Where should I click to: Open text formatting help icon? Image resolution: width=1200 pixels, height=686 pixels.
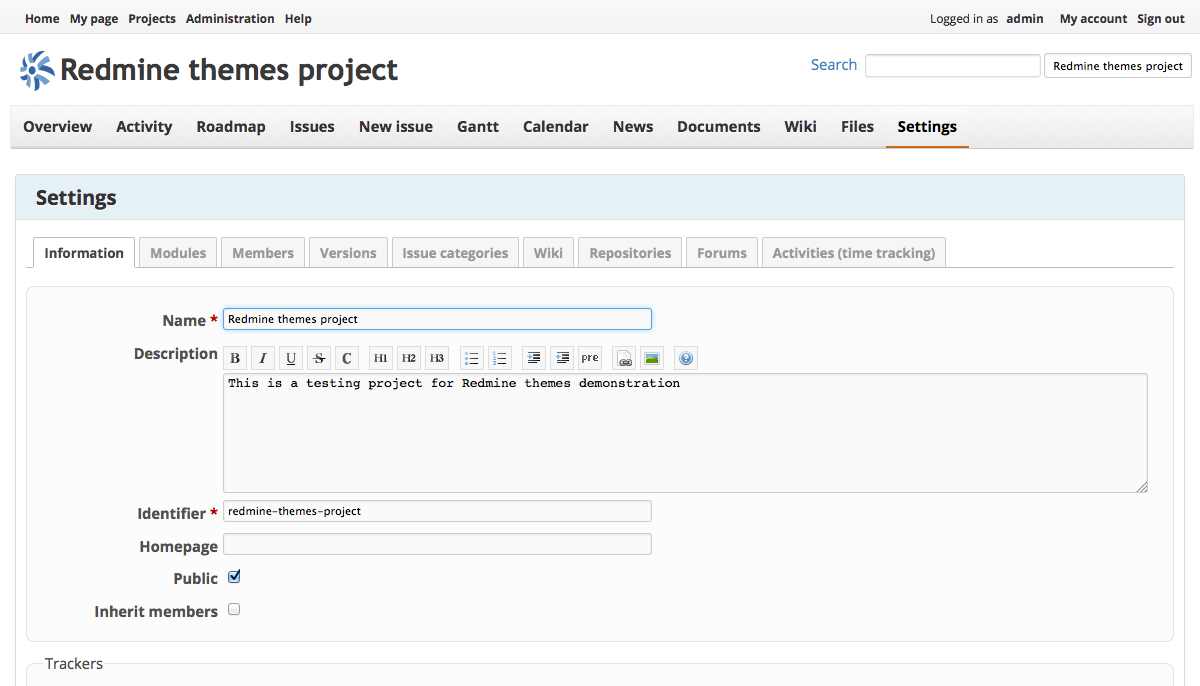tap(685, 358)
